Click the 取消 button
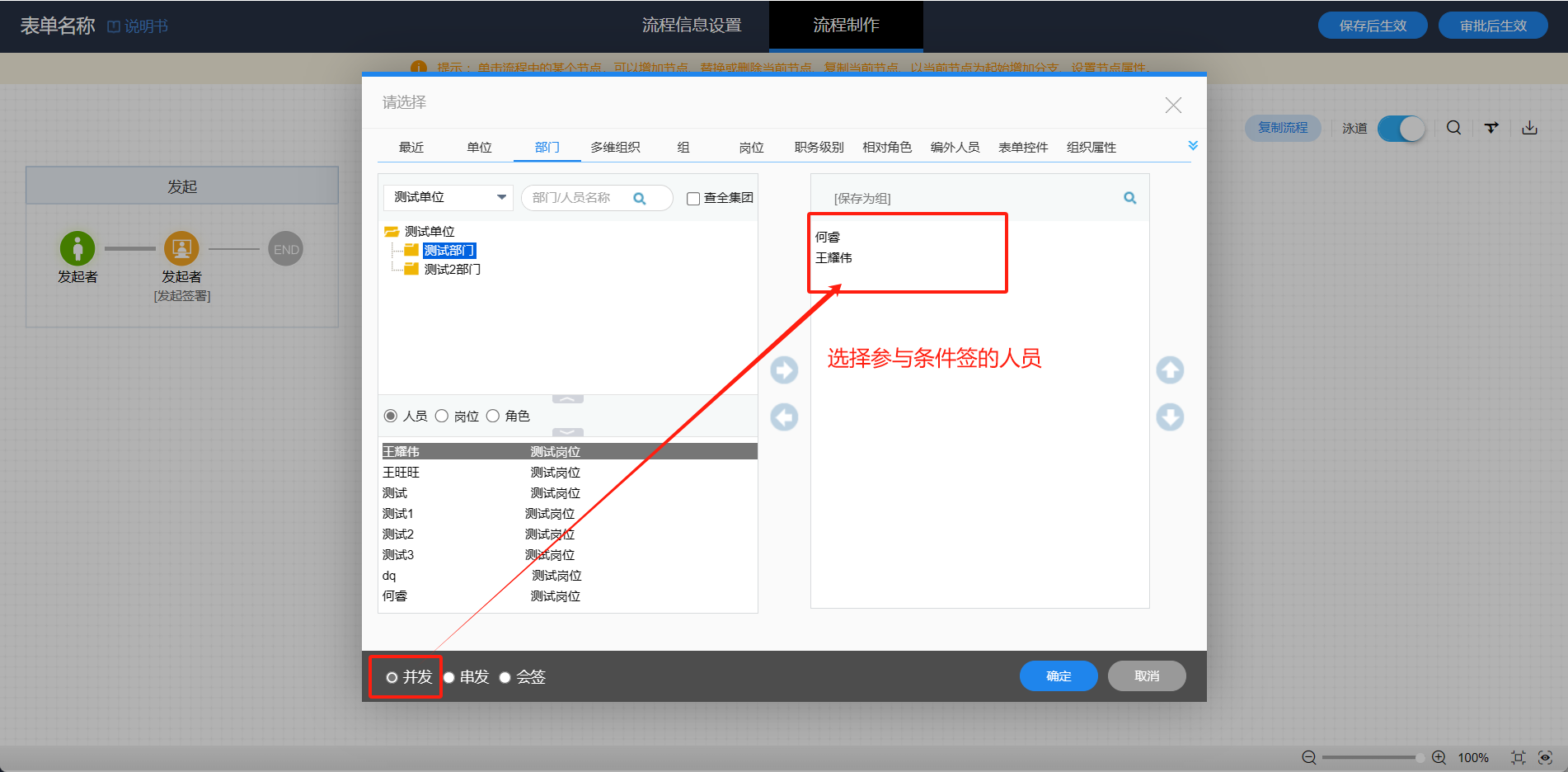 click(1146, 676)
